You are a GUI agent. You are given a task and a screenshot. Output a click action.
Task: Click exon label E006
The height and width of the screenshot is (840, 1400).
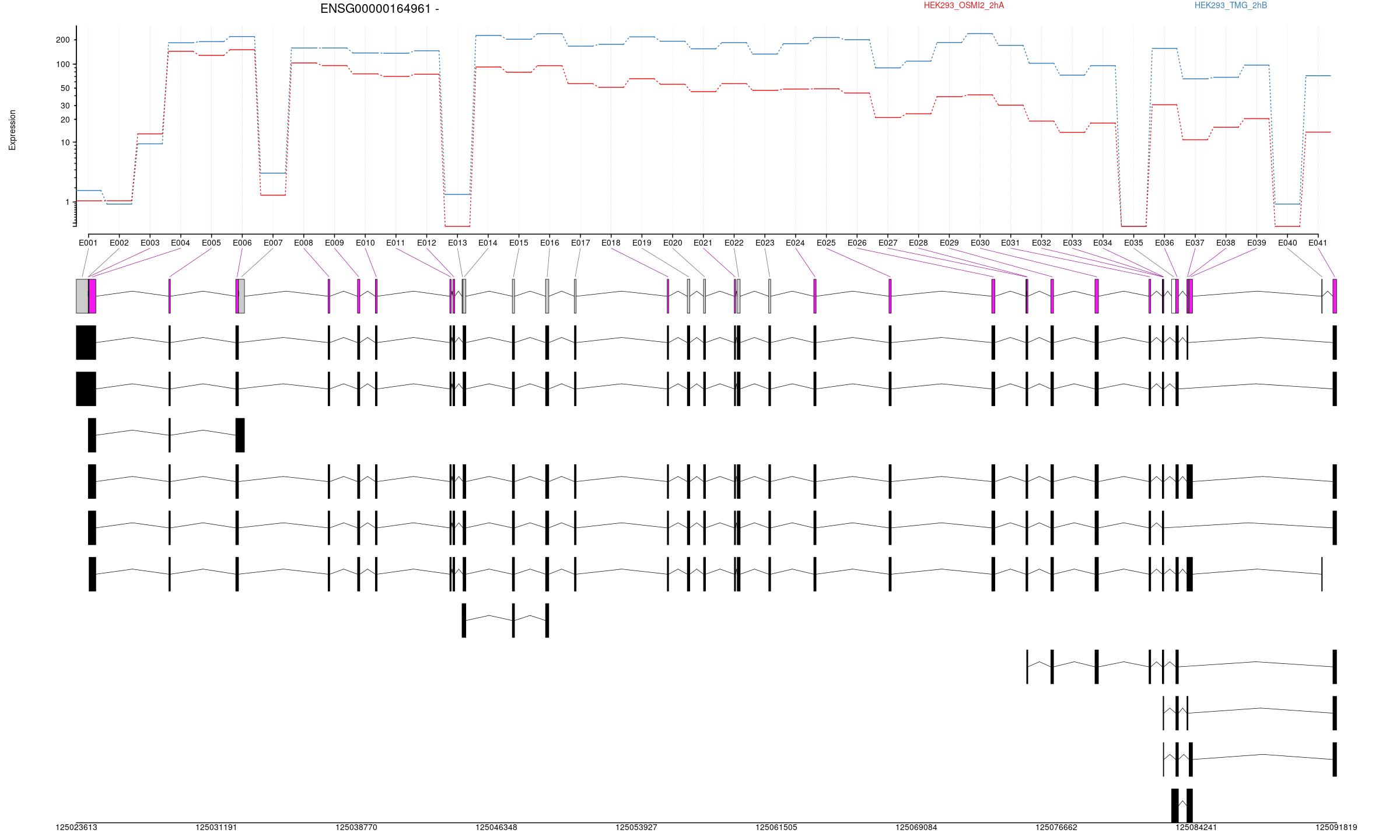click(x=242, y=243)
